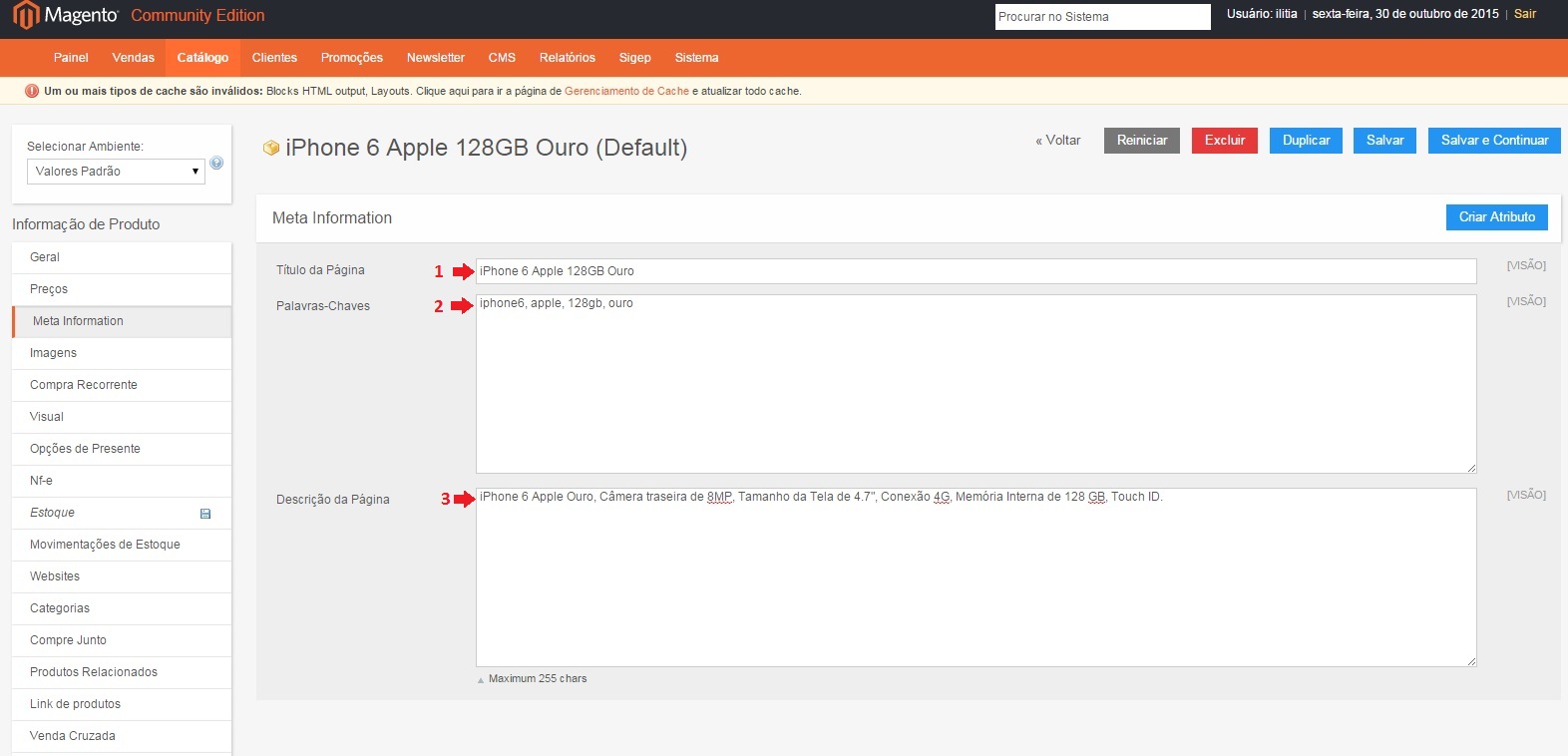This screenshot has height=756, width=1568.
Task: Select the Nf-e tab
Action: [122, 481]
